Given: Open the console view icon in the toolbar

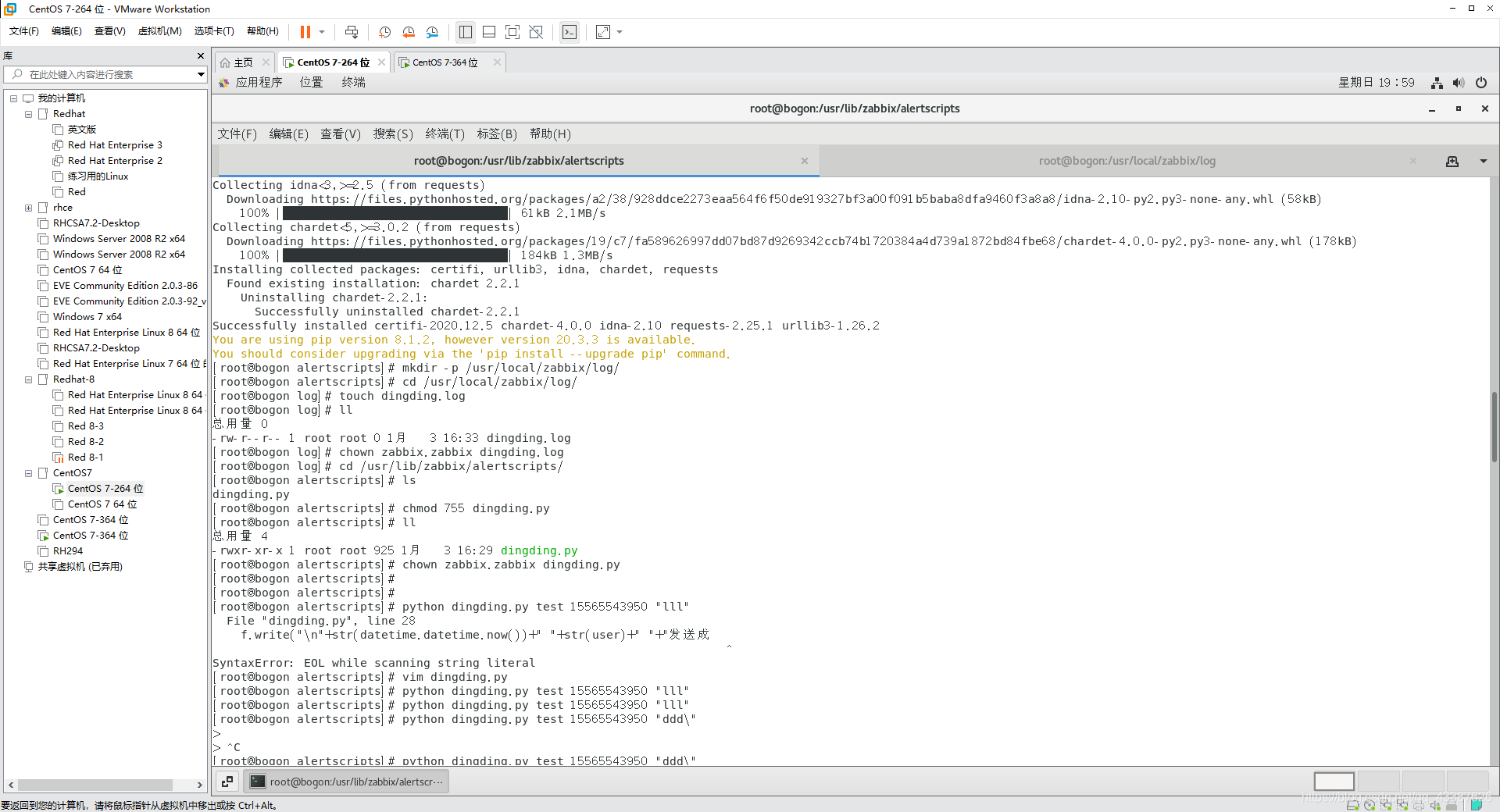Looking at the screenshot, I should pyautogui.click(x=570, y=32).
